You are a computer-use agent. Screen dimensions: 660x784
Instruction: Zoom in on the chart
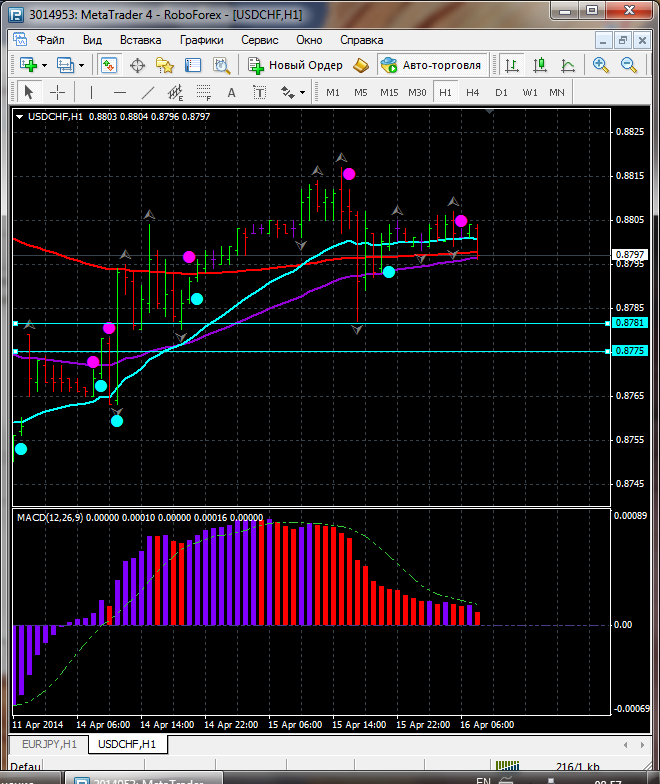(x=601, y=65)
